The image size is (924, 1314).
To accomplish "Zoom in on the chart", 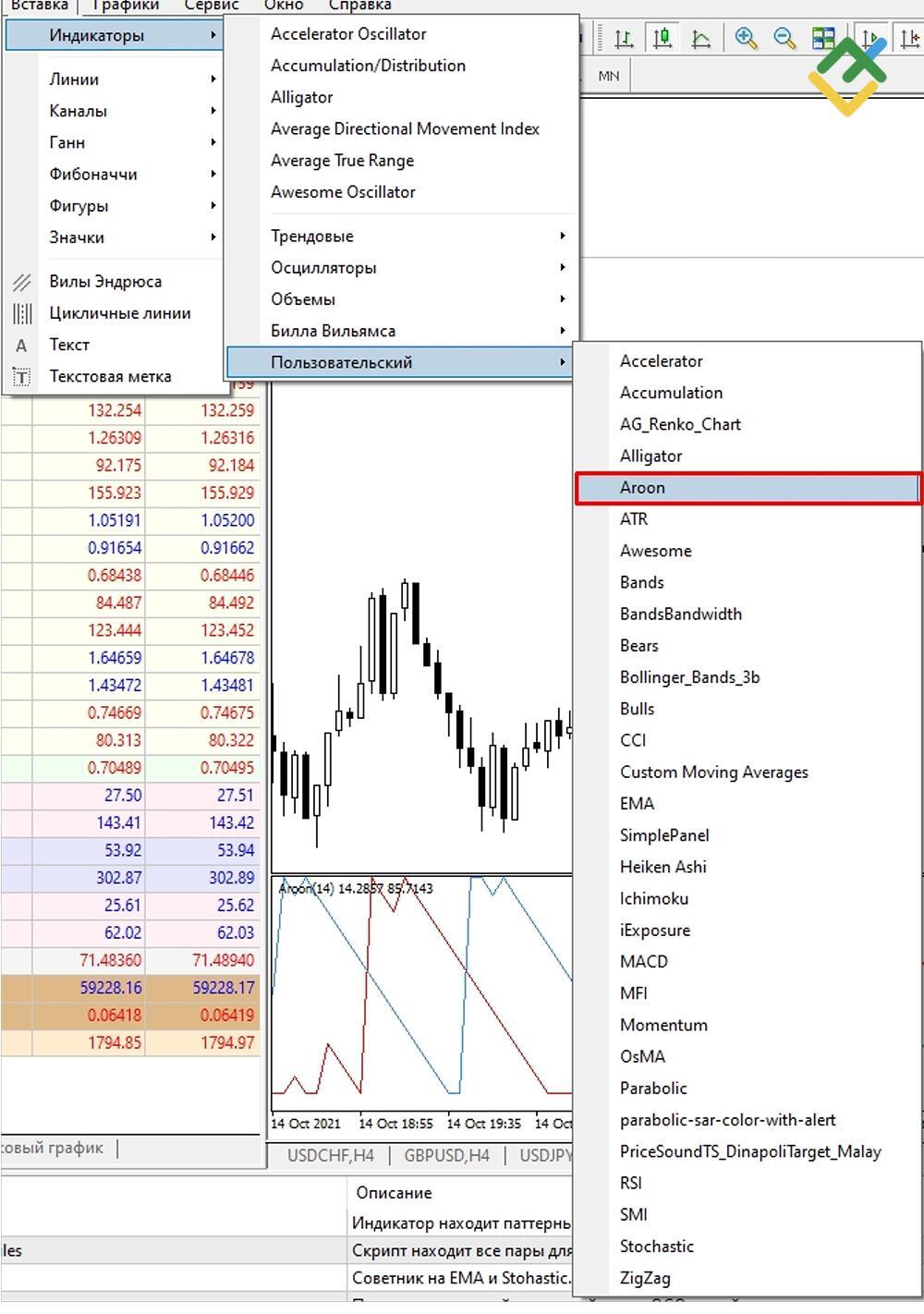I will 746,38.
